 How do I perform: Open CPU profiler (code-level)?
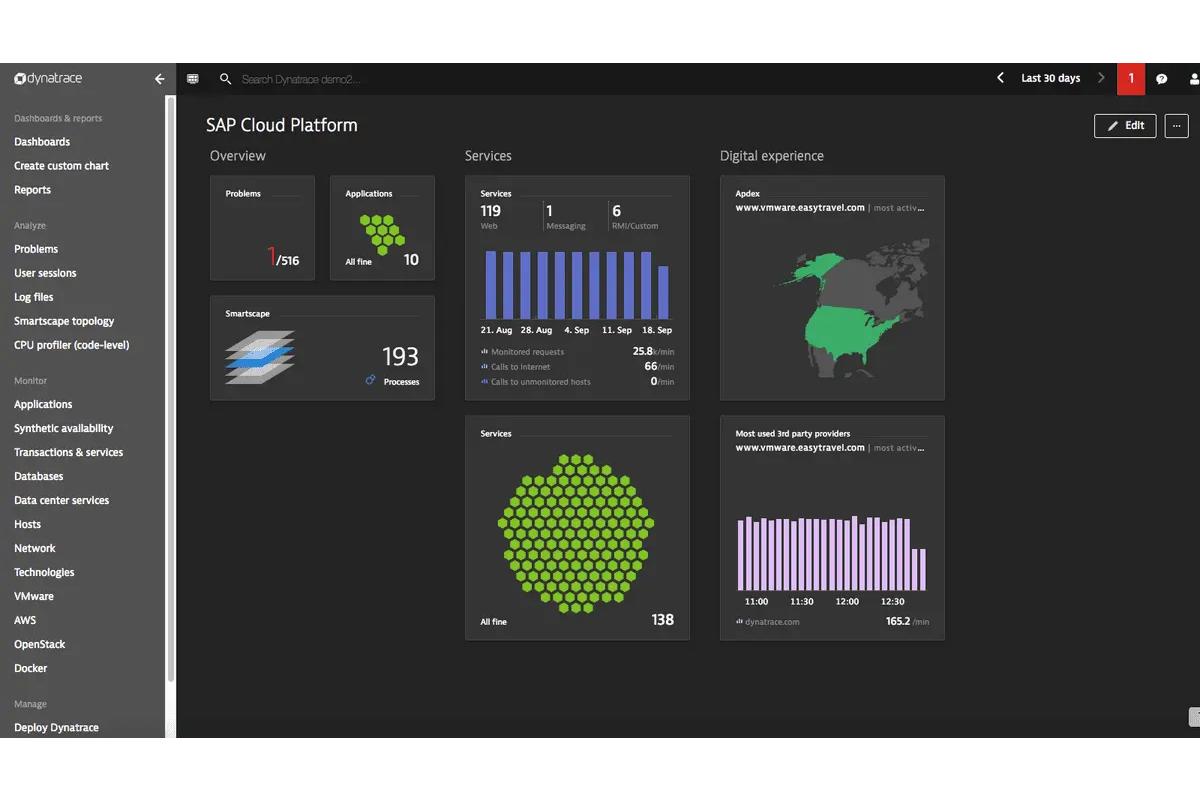tap(72, 345)
